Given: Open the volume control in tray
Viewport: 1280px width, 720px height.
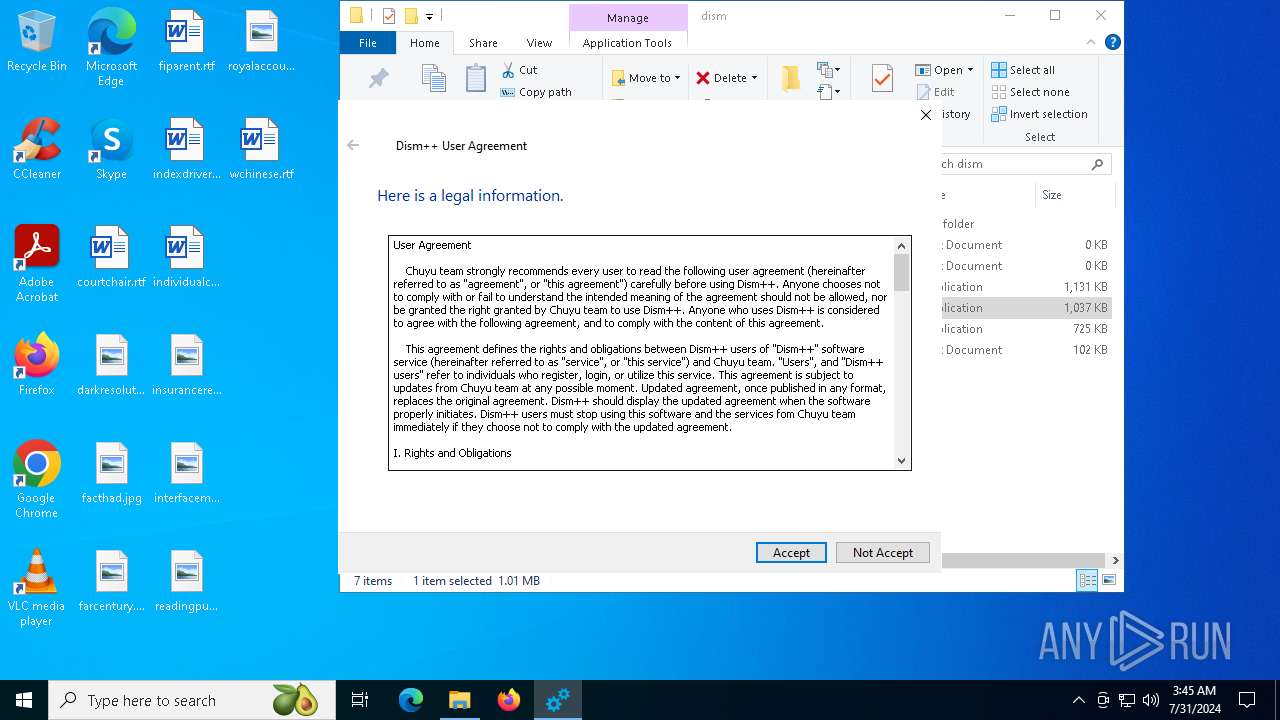Looking at the screenshot, I should pos(1151,700).
